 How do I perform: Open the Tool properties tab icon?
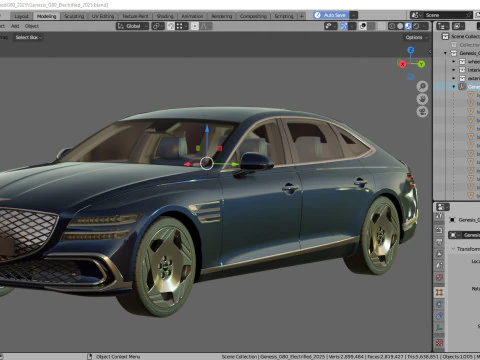(439, 217)
